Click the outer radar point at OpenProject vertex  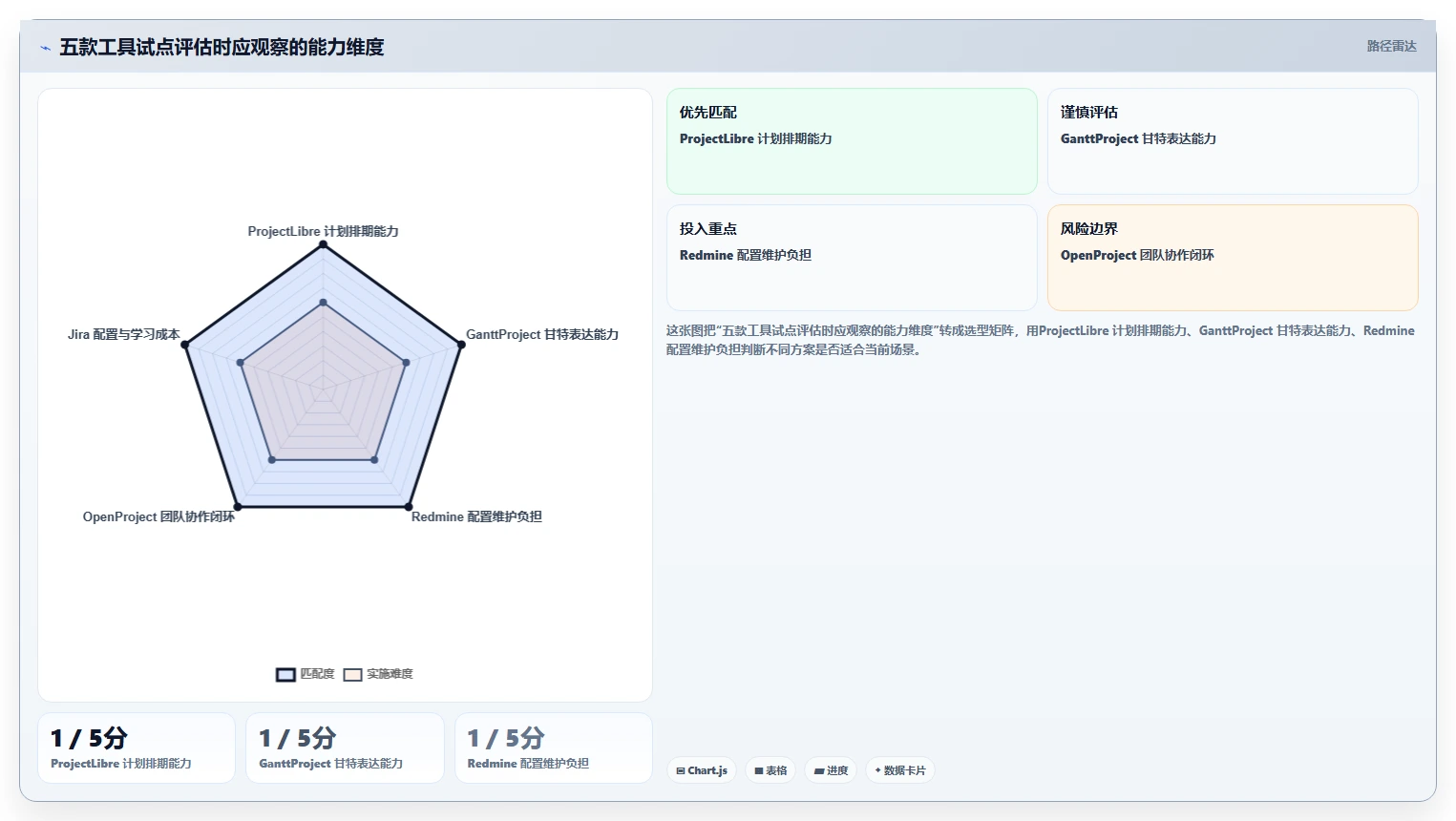(238, 507)
